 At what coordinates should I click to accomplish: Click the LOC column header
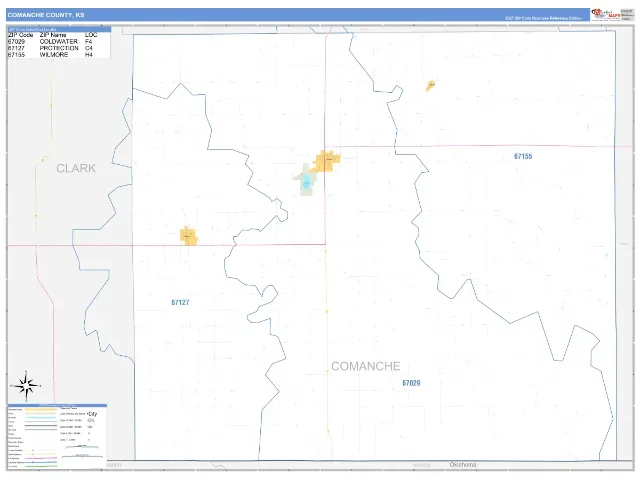pos(91,35)
